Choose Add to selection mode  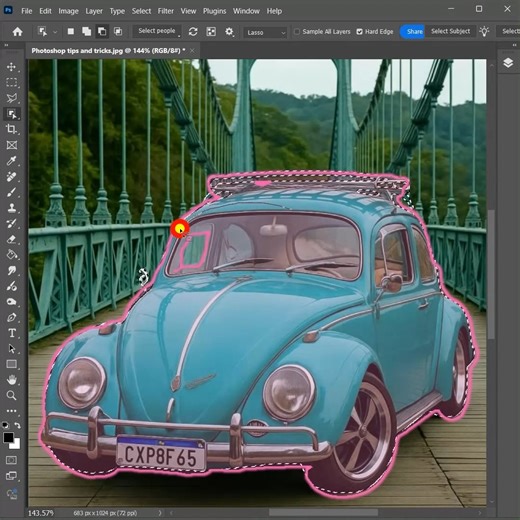86,31
